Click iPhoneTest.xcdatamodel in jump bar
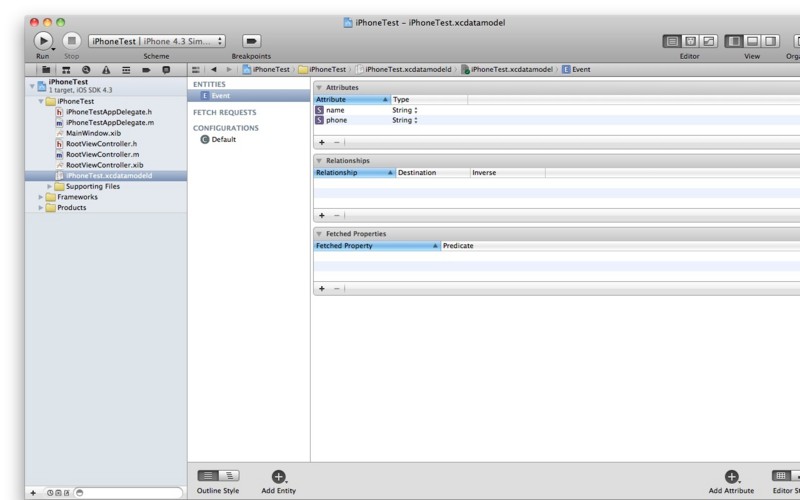The width and height of the screenshot is (800, 500). point(507,70)
